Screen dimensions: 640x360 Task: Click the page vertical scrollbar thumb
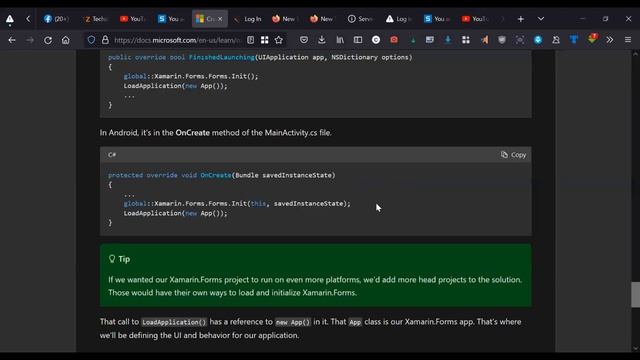(635, 294)
